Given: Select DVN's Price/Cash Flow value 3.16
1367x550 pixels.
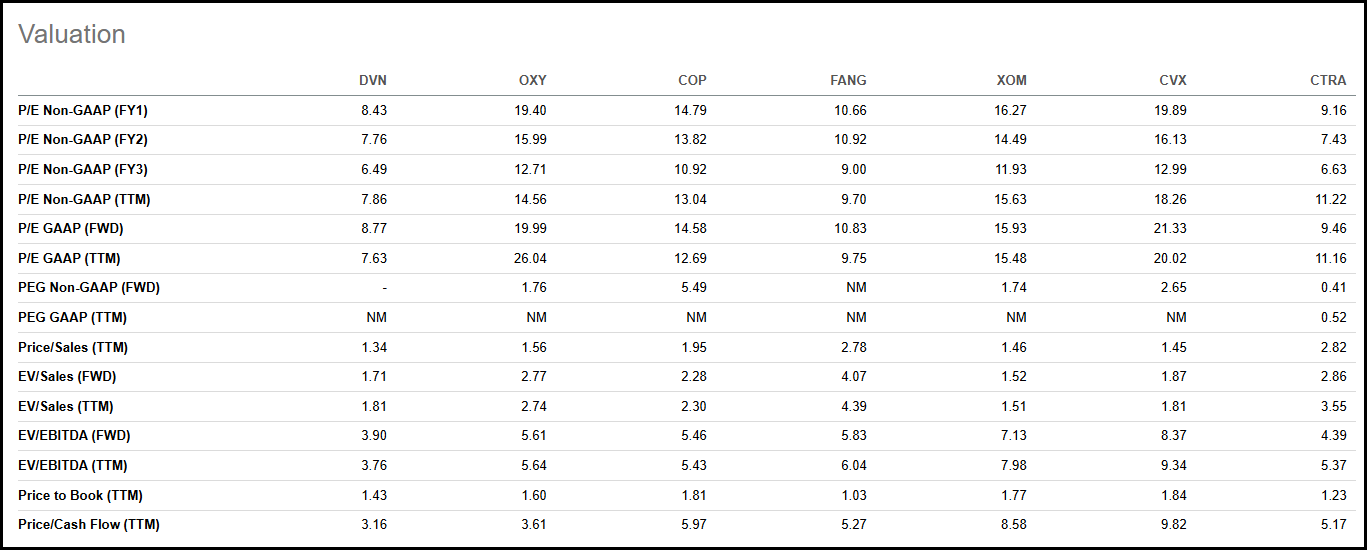Looking at the screenshot, I should 373,524.
